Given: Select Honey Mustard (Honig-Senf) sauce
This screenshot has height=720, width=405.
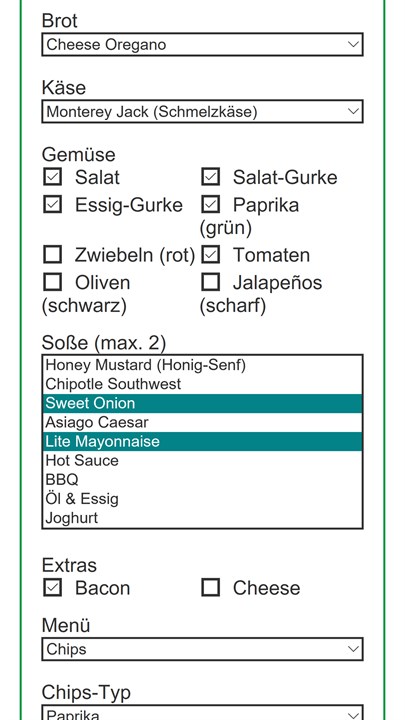Looking at the screenshot, I should (202, 365).
